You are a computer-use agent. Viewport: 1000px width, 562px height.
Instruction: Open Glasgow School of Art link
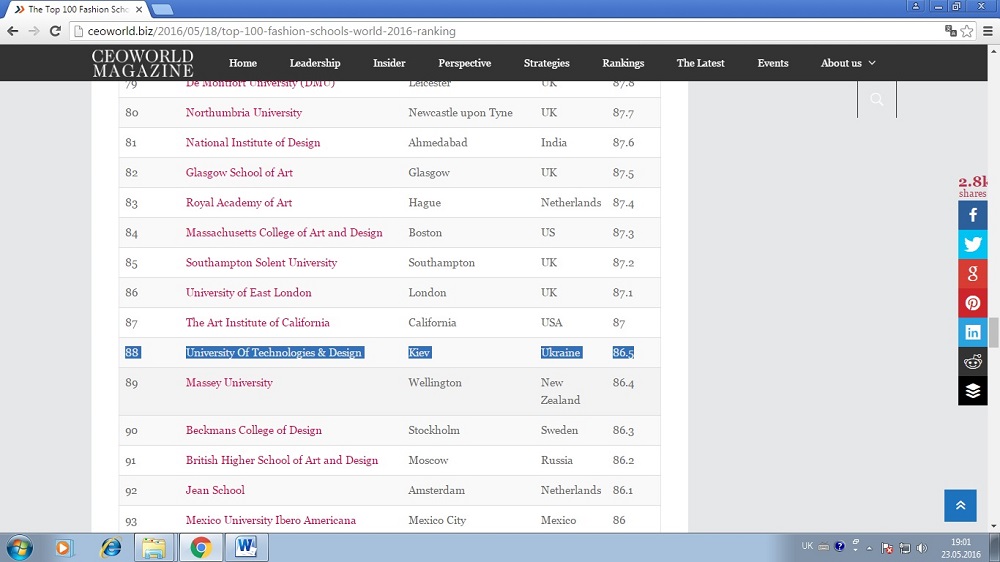point(239,172)
